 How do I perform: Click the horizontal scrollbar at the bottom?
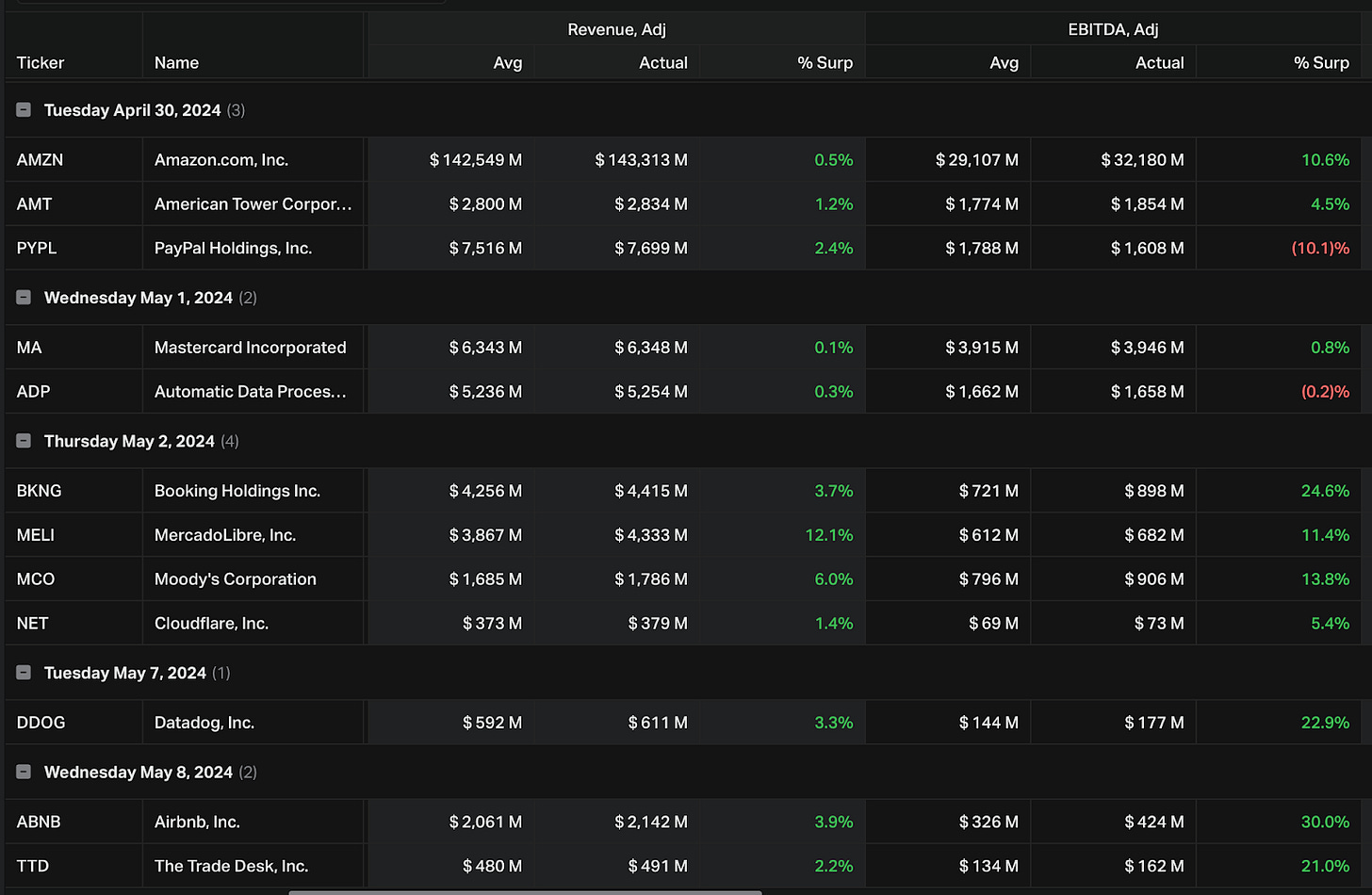pos(525,891)
